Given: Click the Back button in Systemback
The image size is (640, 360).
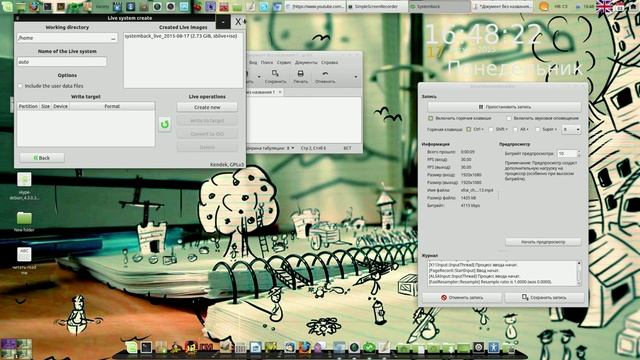Looking at the screenshot, I should [x=42, y=158].
